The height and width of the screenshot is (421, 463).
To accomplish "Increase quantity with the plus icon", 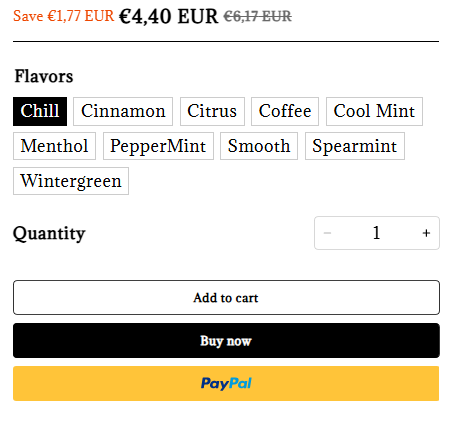I will (426, 233).
